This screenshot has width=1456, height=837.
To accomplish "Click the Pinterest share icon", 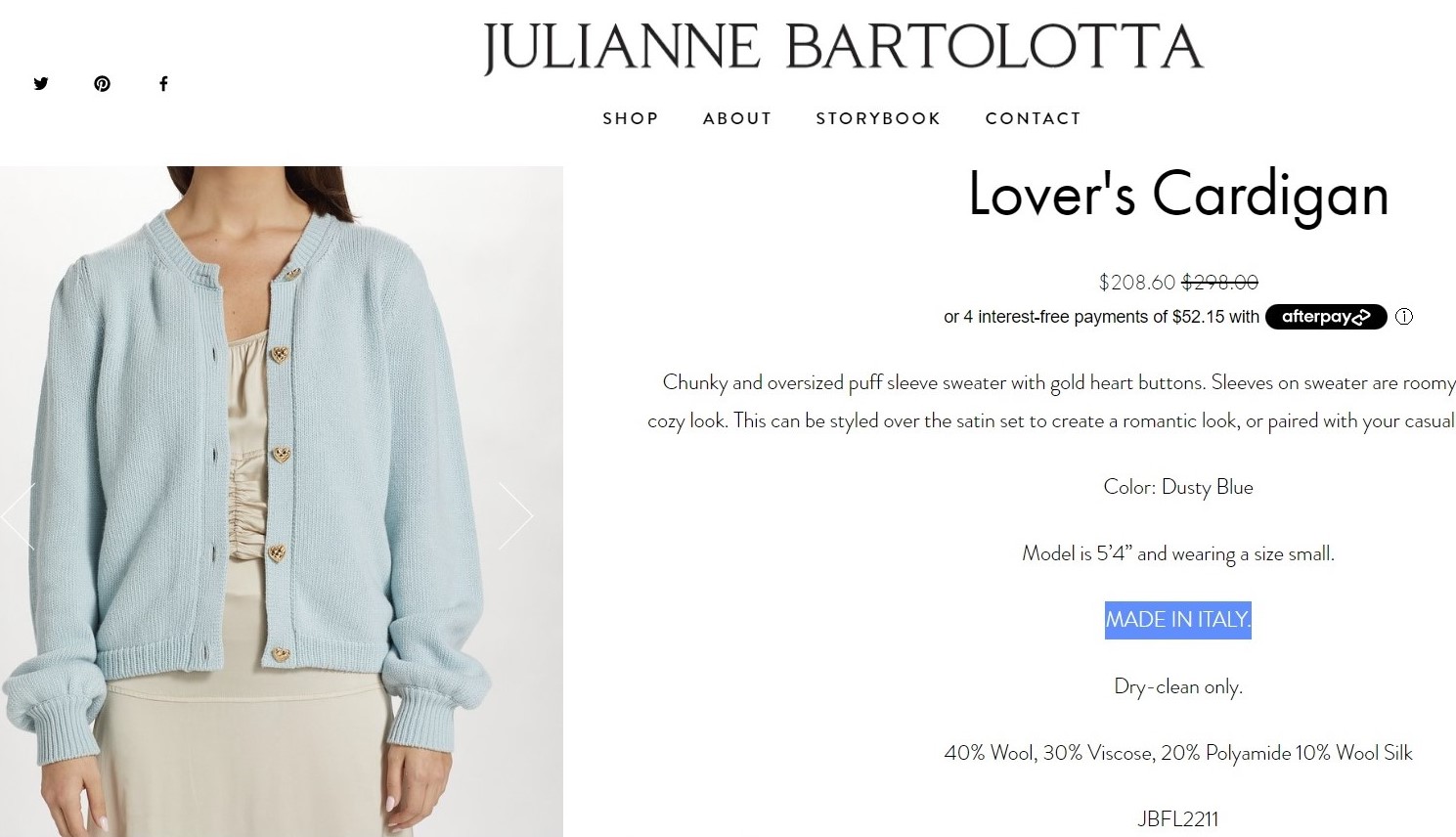I will pyautogui.click(x=102, y=83).
